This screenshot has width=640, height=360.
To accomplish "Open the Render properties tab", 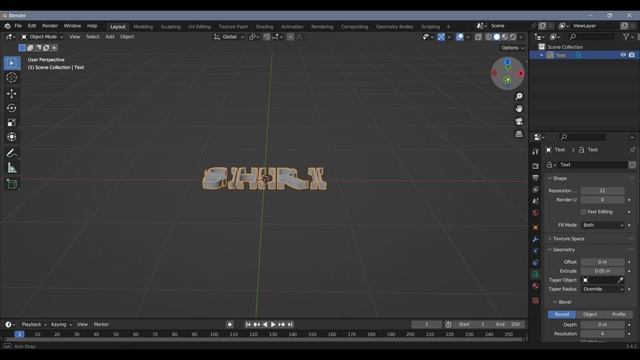I will tap(536, 166).
